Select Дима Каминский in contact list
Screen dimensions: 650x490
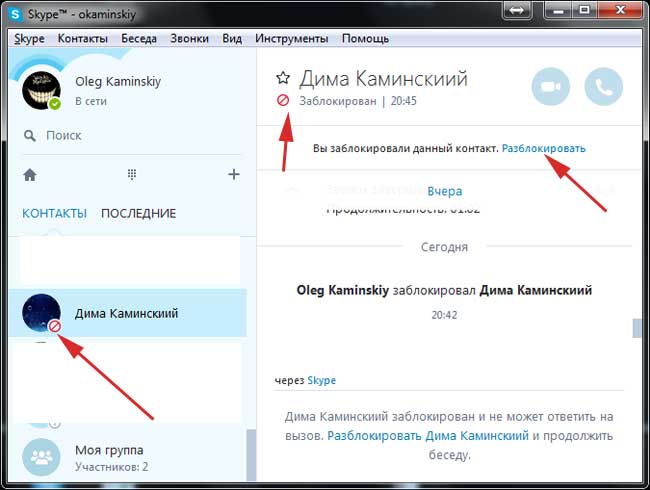tap(126, 313)
